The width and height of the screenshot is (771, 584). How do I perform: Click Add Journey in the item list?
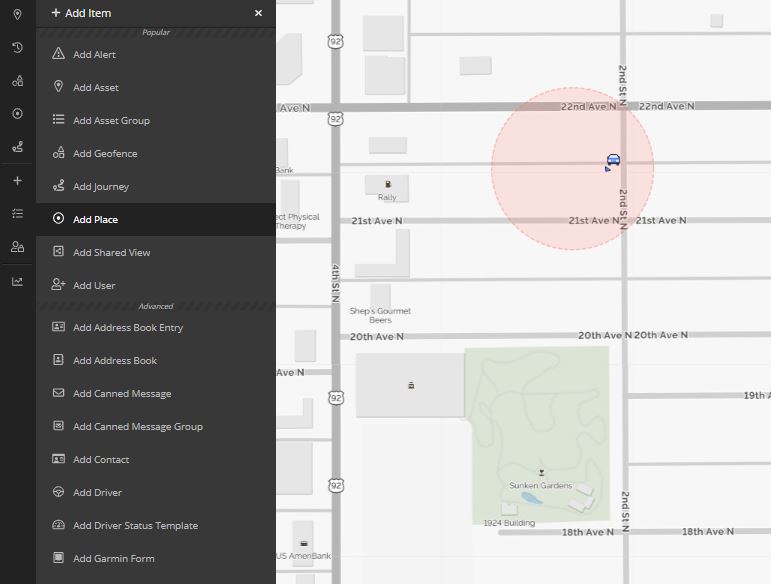101,187
